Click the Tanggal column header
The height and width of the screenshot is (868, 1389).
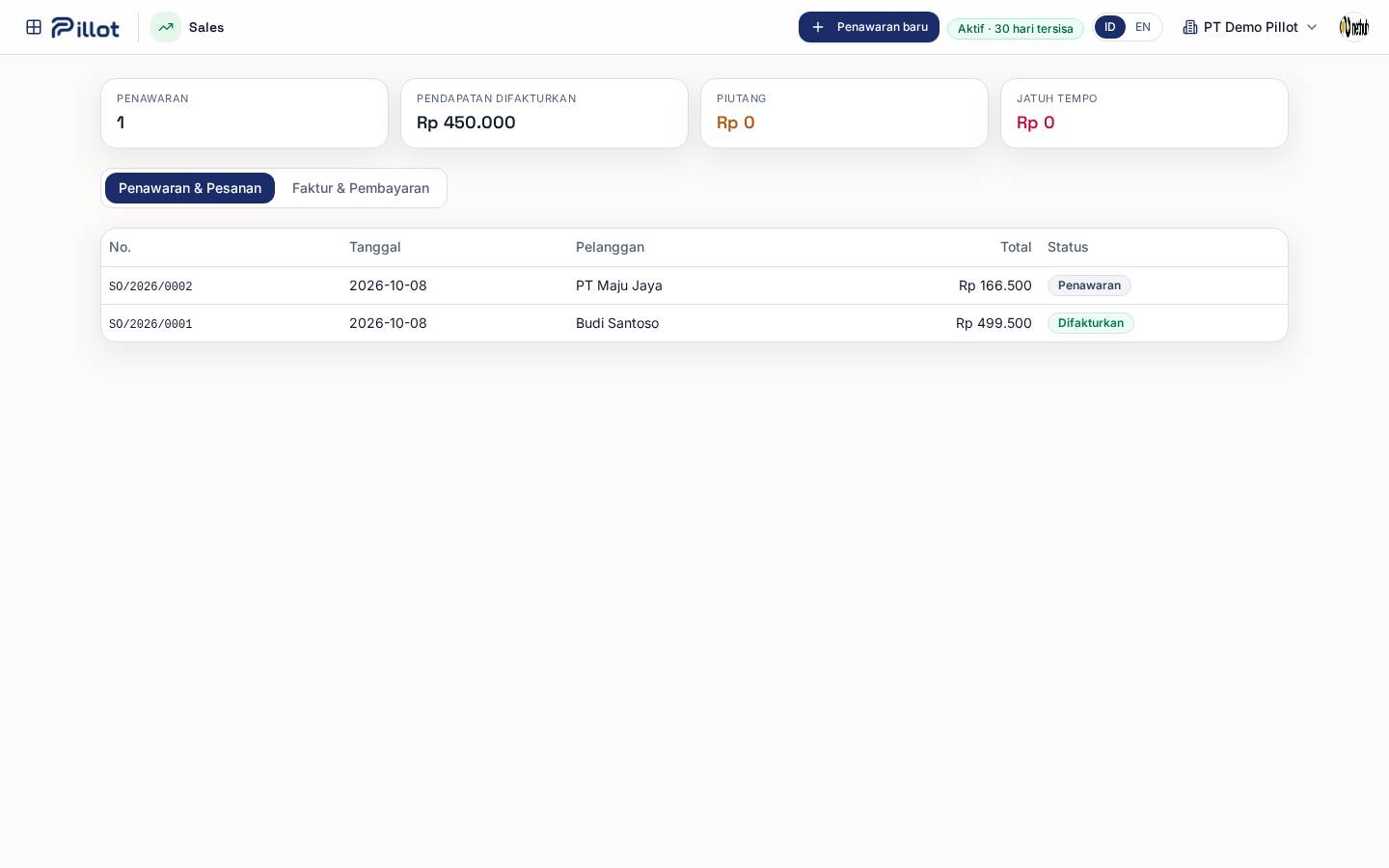375,247
